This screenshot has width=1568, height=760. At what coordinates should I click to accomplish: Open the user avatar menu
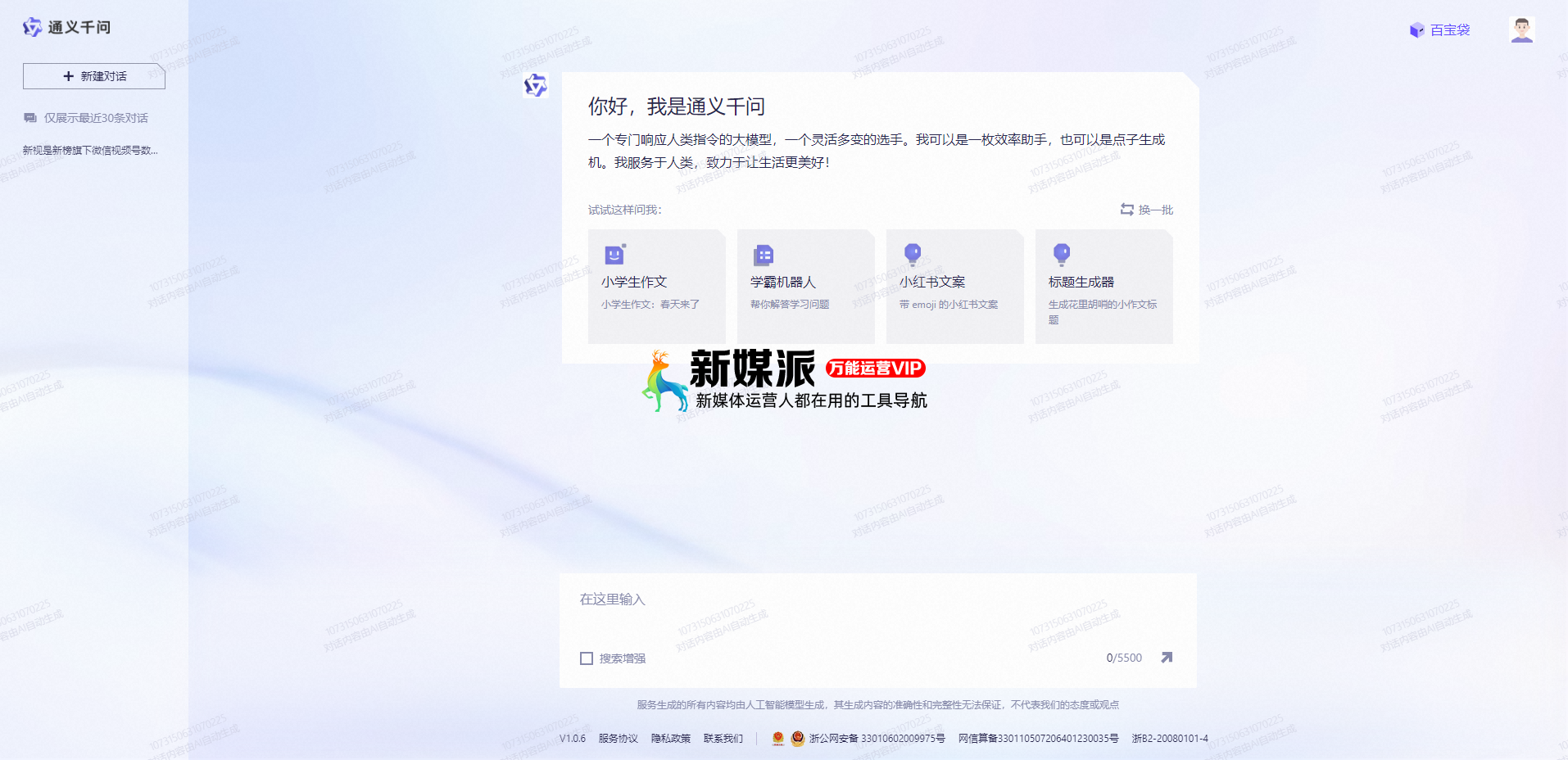1521,29
